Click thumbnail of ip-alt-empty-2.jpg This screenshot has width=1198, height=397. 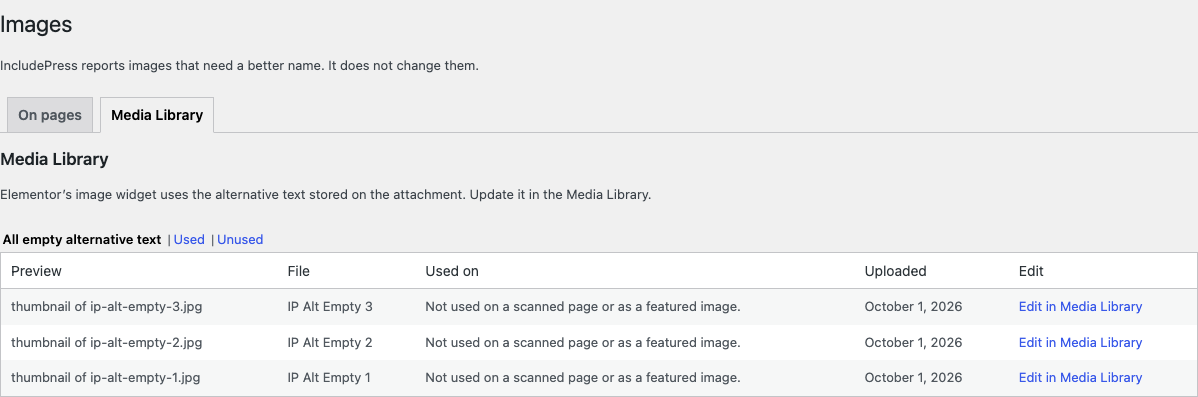108,343
